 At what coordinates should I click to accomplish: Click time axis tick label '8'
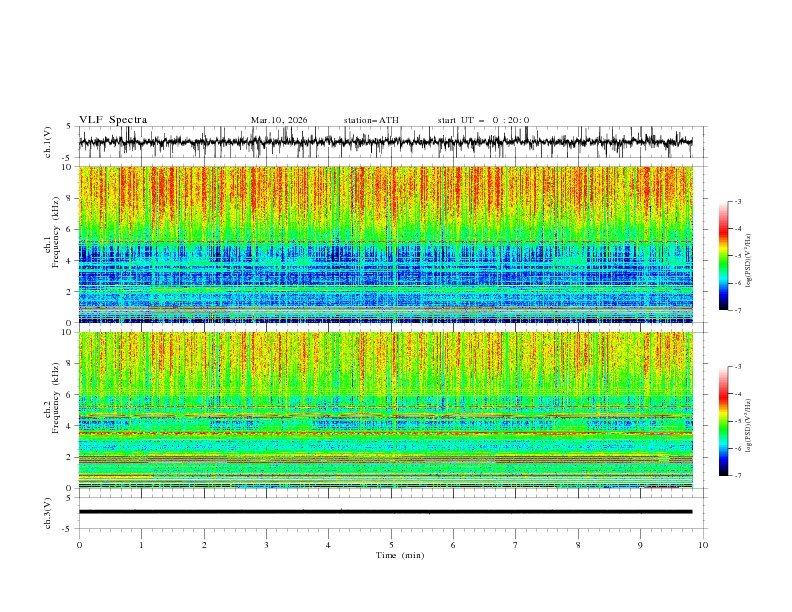click(x=578, y=545)
